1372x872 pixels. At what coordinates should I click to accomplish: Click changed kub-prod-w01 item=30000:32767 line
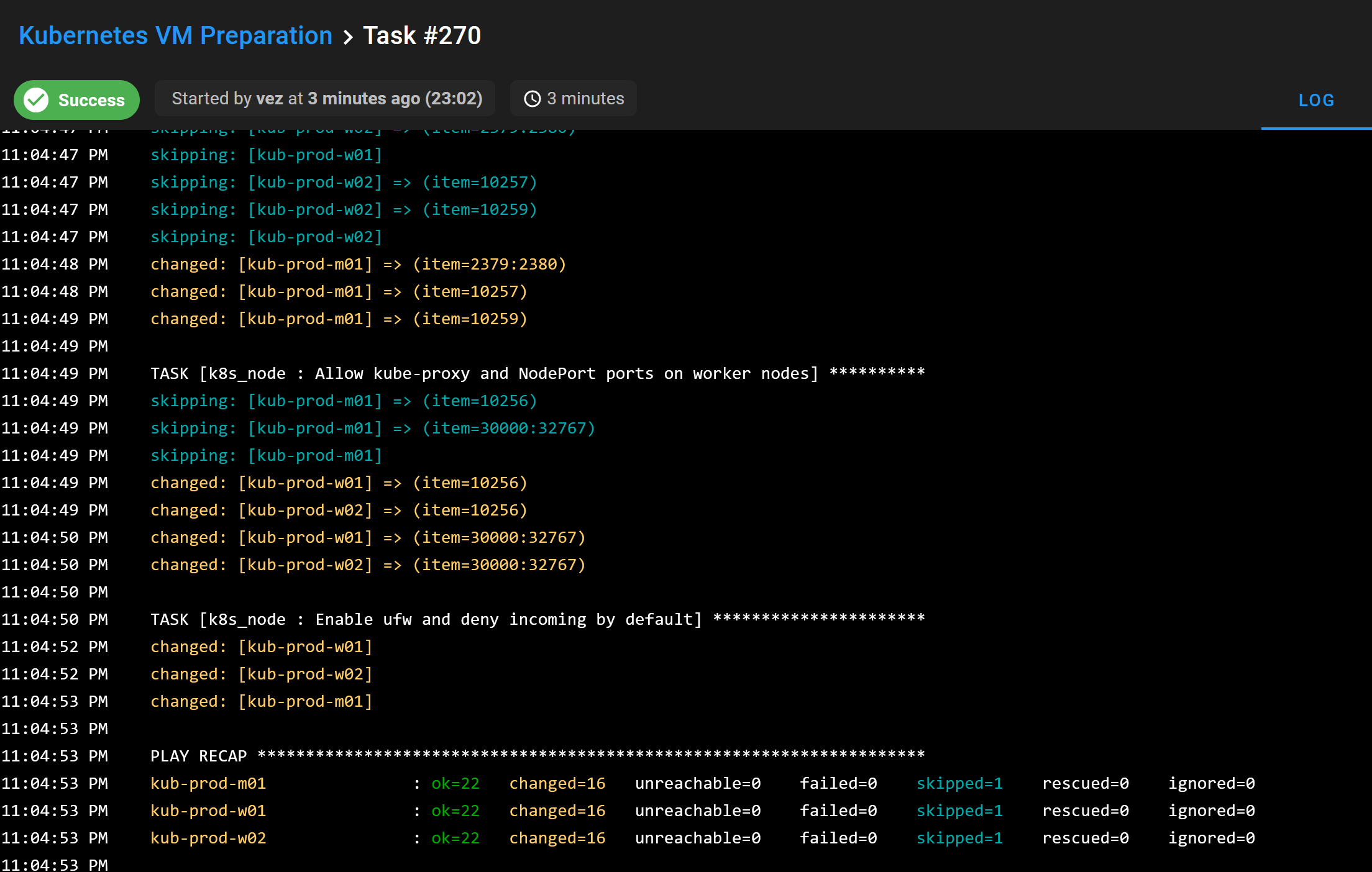click(x=368, y=537)
